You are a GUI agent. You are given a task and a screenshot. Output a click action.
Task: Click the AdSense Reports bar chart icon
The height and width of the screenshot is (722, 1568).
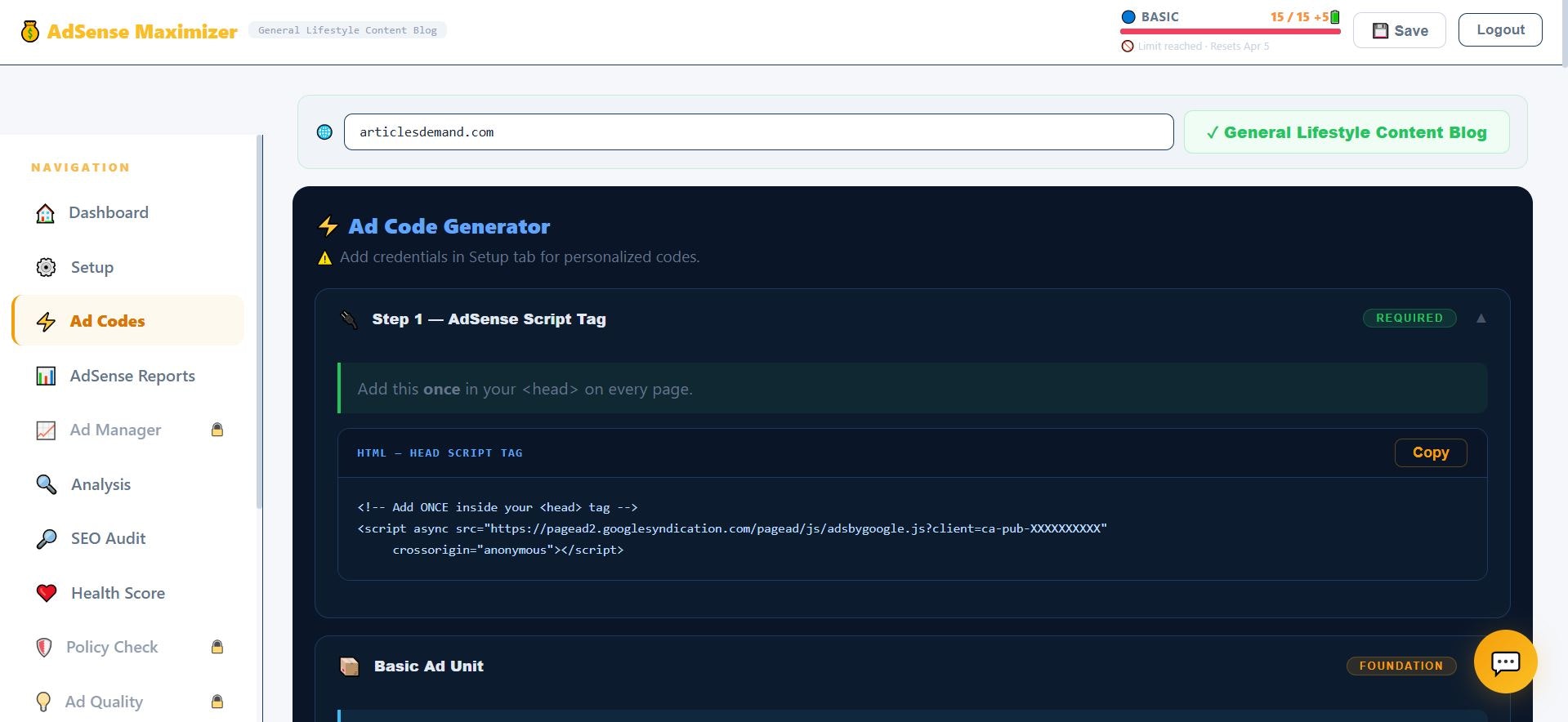(x=47, y=376)
